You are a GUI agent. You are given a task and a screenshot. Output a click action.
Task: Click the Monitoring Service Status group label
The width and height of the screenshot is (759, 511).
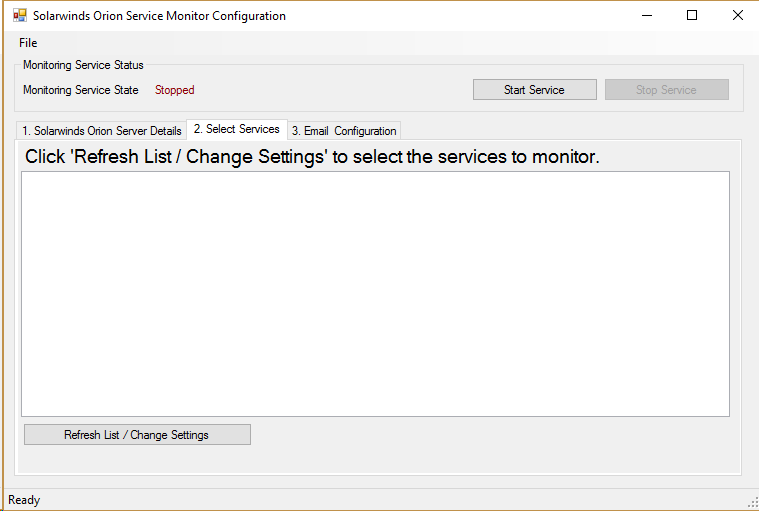coord(83,65)
